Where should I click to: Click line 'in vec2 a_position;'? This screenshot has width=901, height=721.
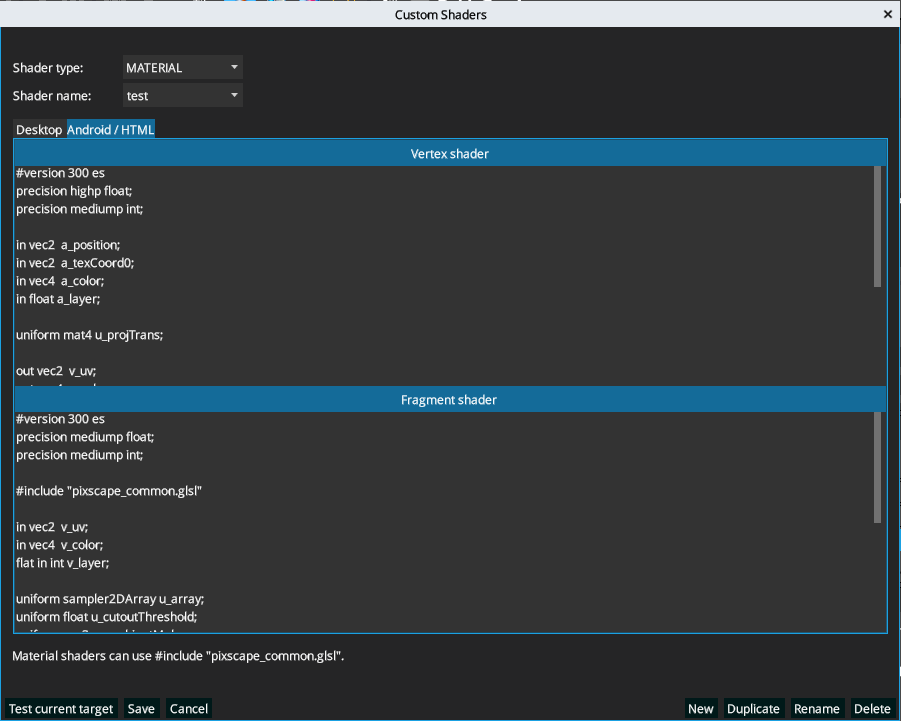pyautogui.click(x=68, y=245)
